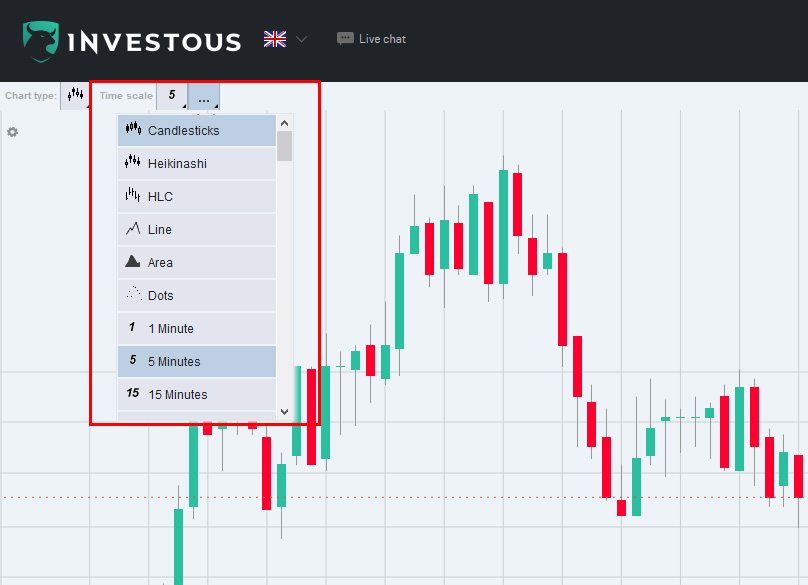
Task: Open the Time scale 5 dropdown
Action: (172, 95)
